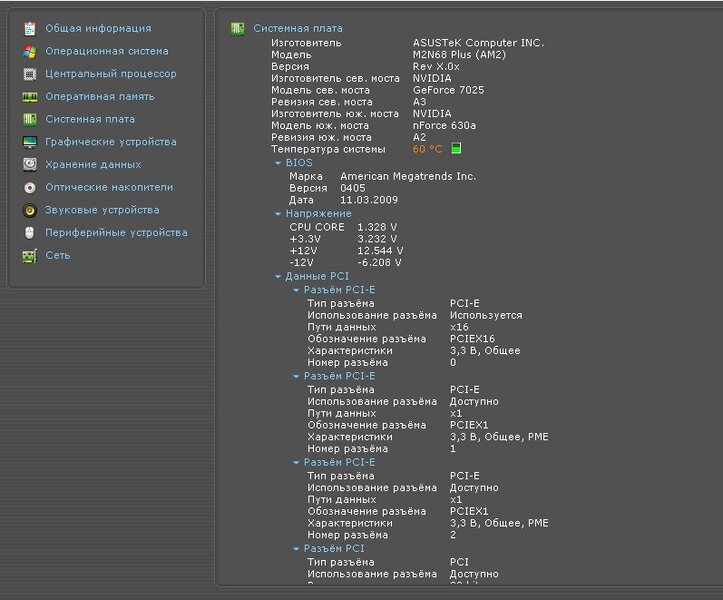Open the Общая информация section
723x600 pixels.
(98, 29)
